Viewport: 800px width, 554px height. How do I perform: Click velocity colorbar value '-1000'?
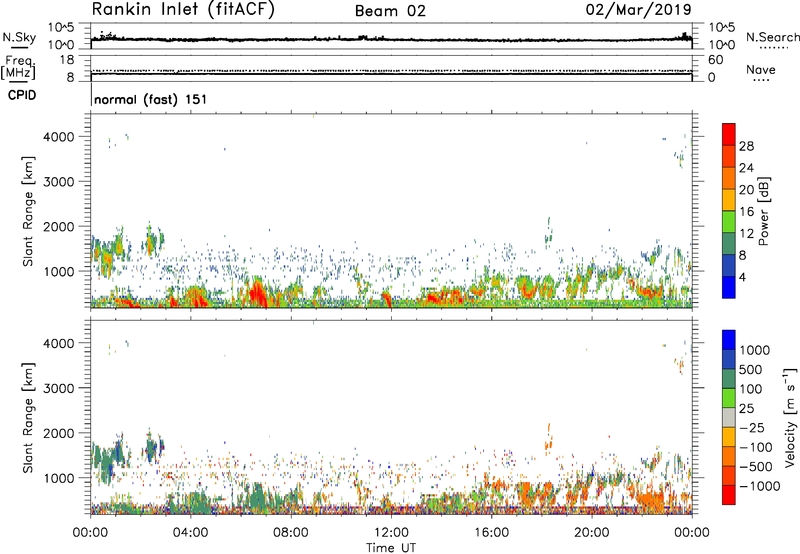(759, 486)
